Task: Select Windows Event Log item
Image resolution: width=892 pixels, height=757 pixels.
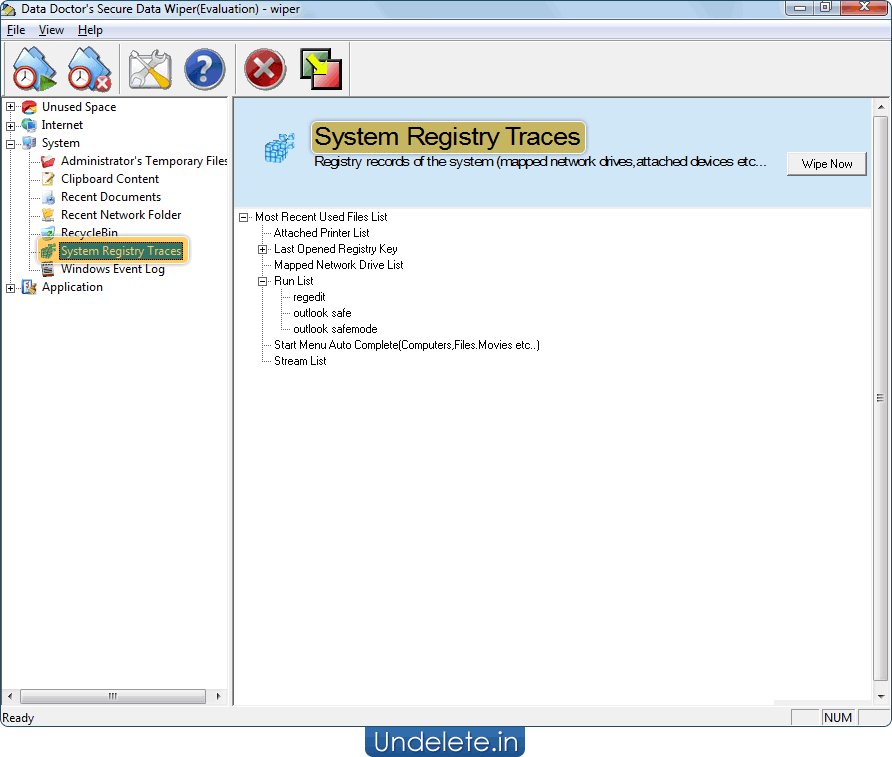Action: click(x=113, y=269)
